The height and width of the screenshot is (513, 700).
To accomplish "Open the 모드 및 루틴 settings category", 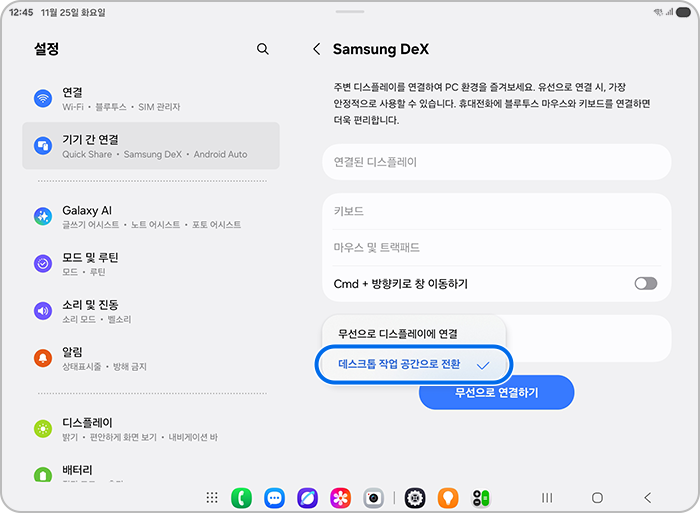I will pos(151,263).
